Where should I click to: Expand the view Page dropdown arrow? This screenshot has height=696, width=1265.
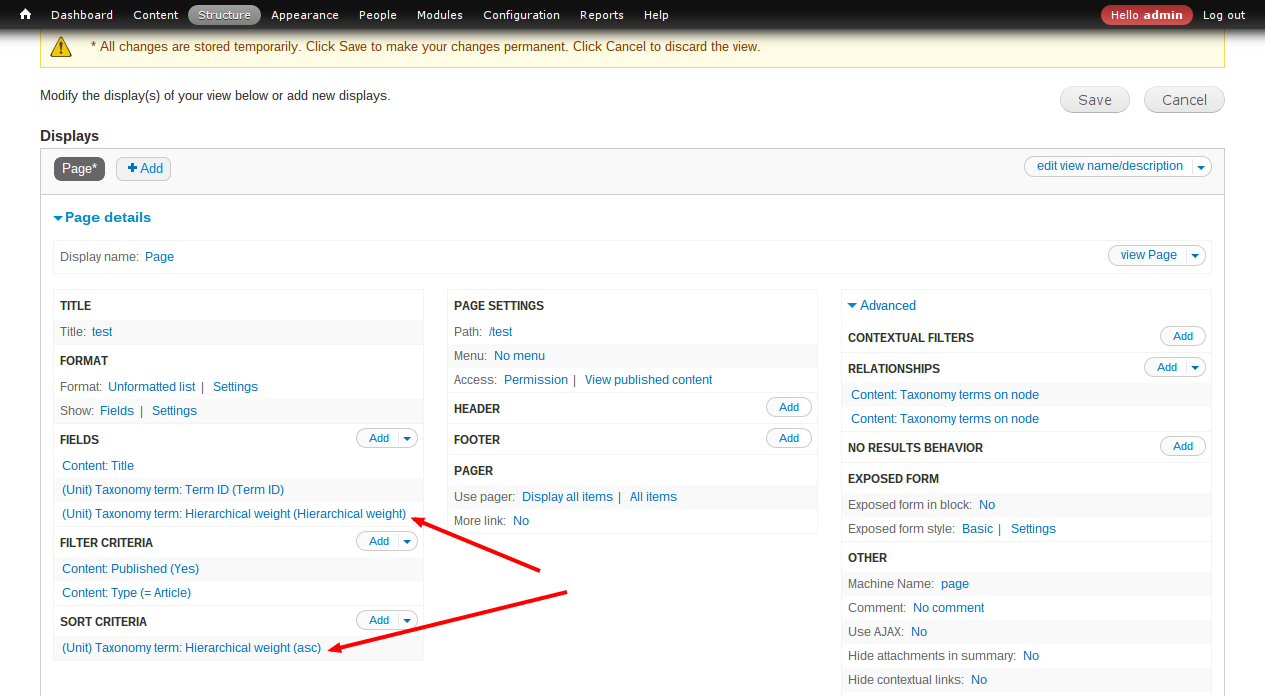[1195, 256]
